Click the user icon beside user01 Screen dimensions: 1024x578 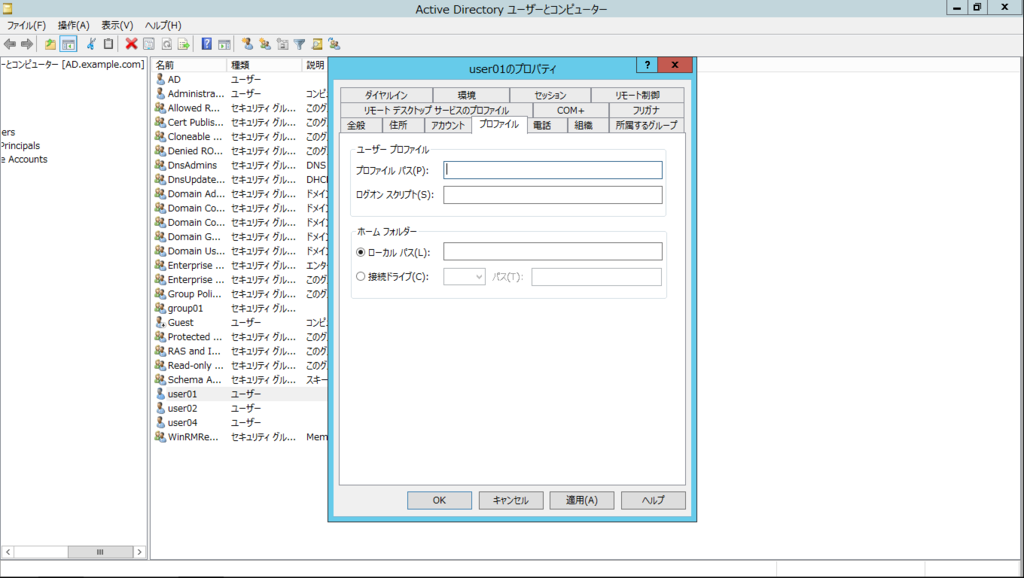pyautogui.click(x=161, y=394)
